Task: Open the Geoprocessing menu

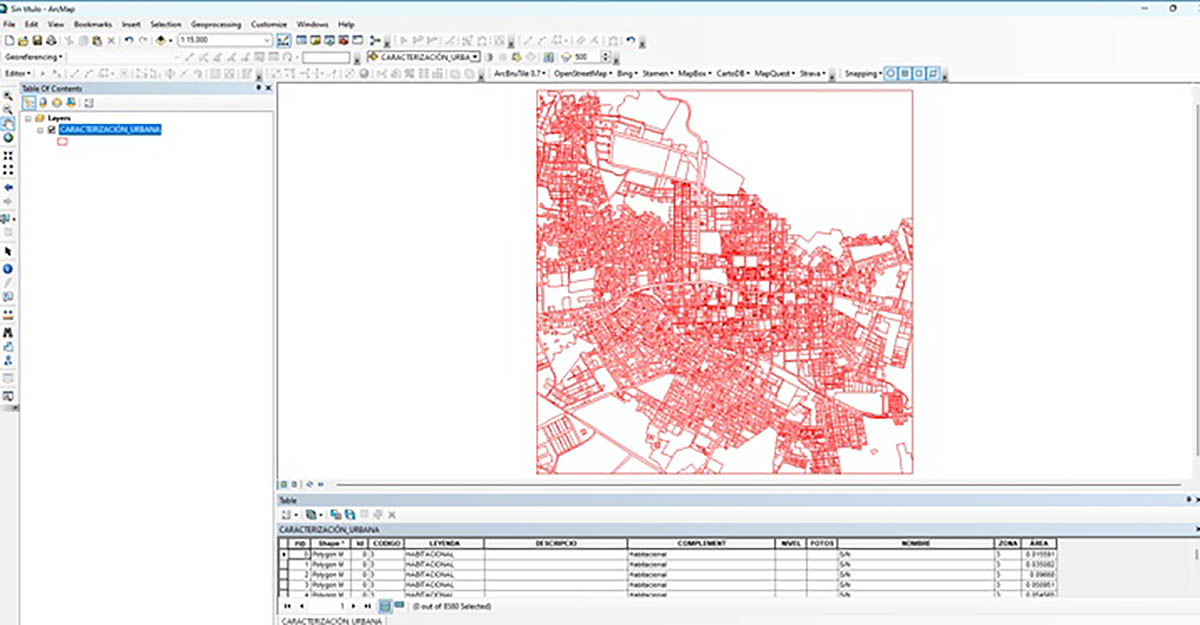Action: click(x=216, y=24)
